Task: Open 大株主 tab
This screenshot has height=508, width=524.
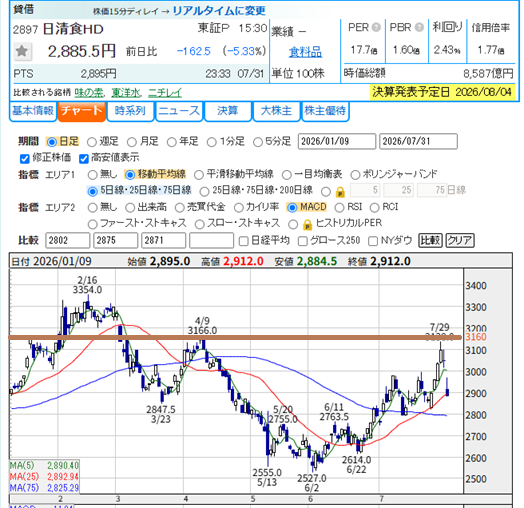Action: [276, 111]
